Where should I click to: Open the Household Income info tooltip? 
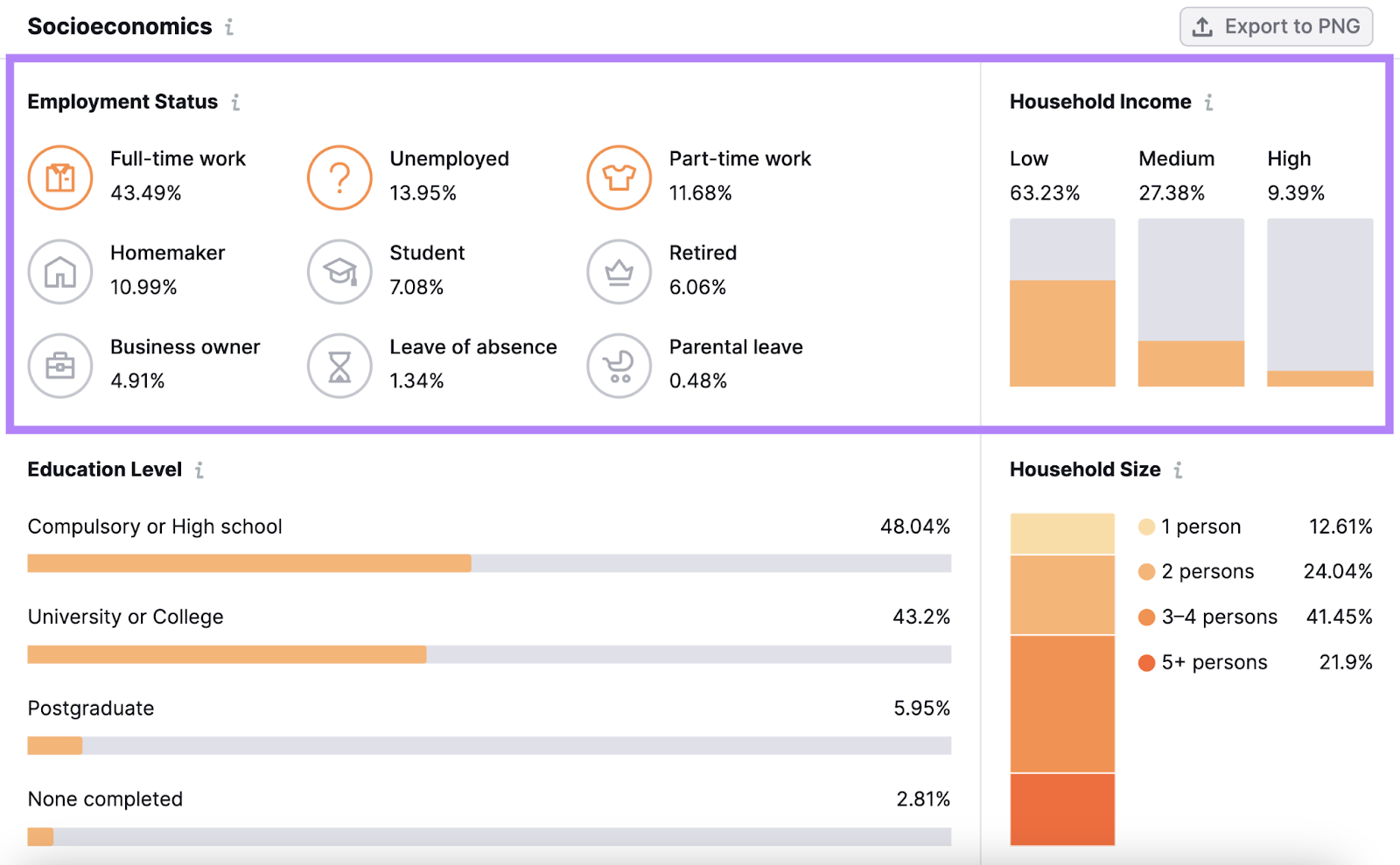[x=1208, y=102]
